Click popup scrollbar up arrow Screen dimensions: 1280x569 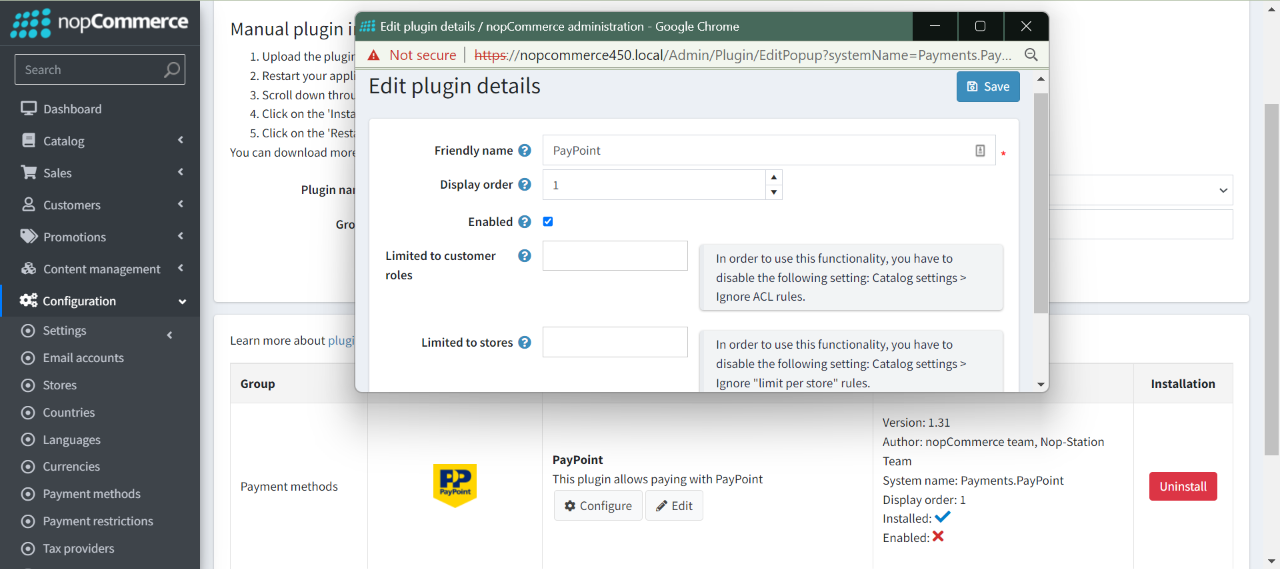pos(1041,78)
